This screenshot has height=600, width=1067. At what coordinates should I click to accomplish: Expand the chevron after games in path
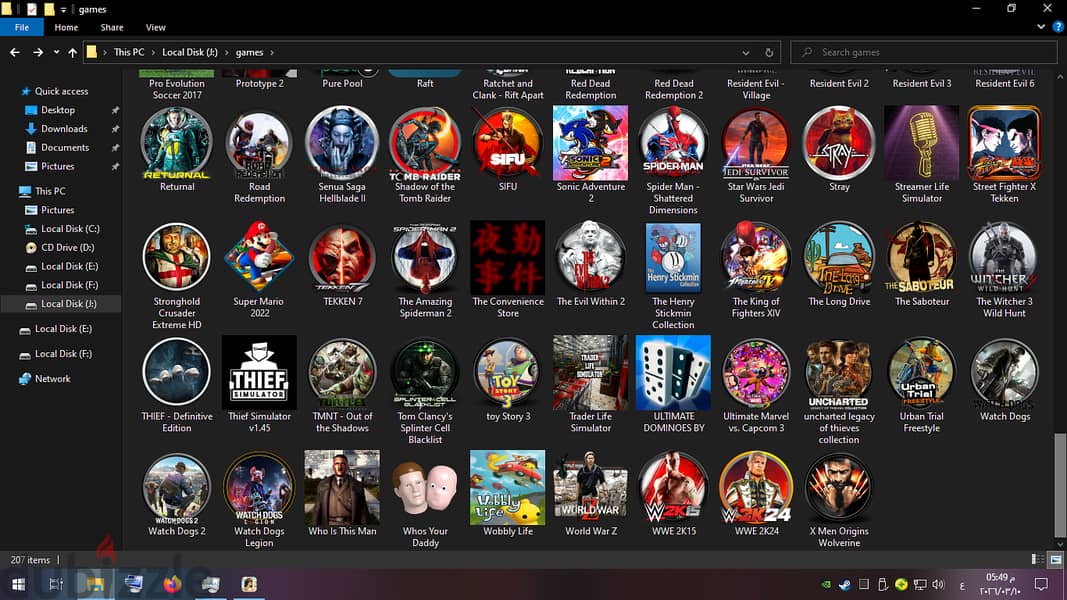pos(272,52)
